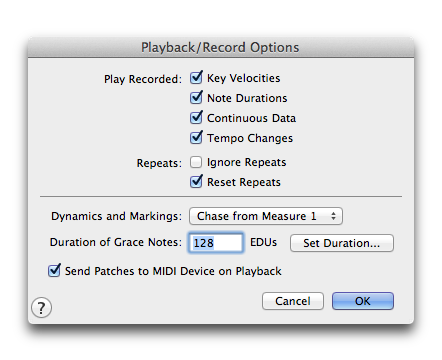Click the Chase from Measure 1 arrows

pos(333,216)
